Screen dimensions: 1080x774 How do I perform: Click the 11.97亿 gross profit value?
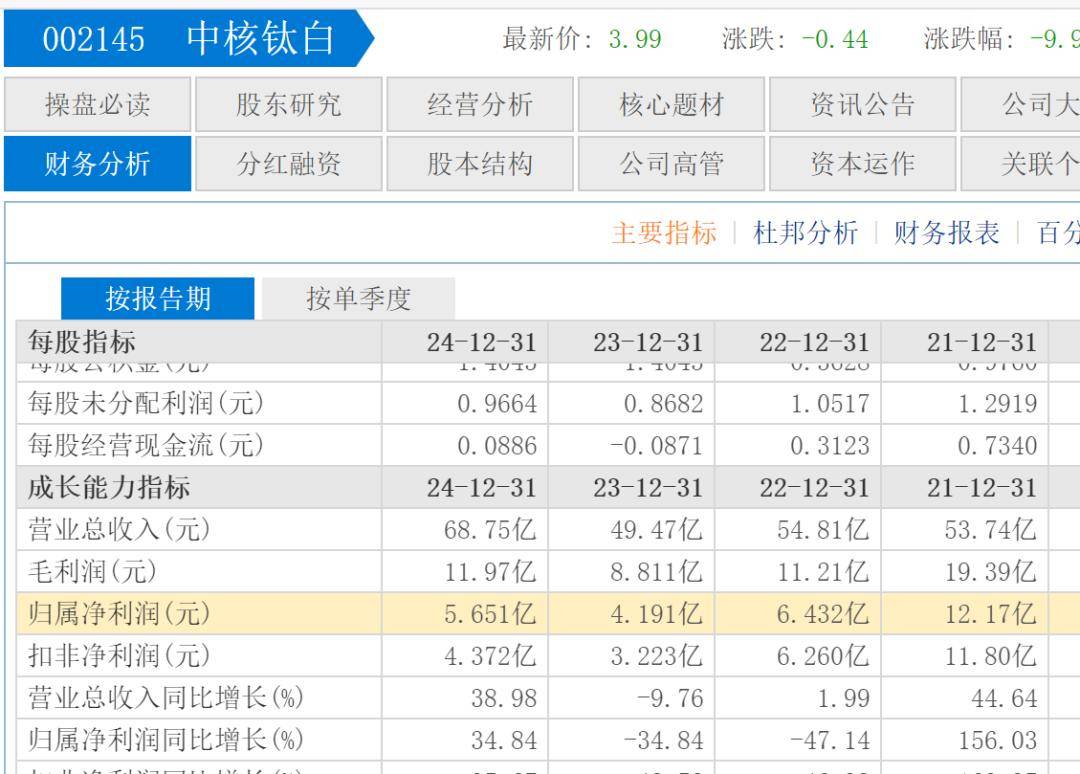tap(490, 572)
